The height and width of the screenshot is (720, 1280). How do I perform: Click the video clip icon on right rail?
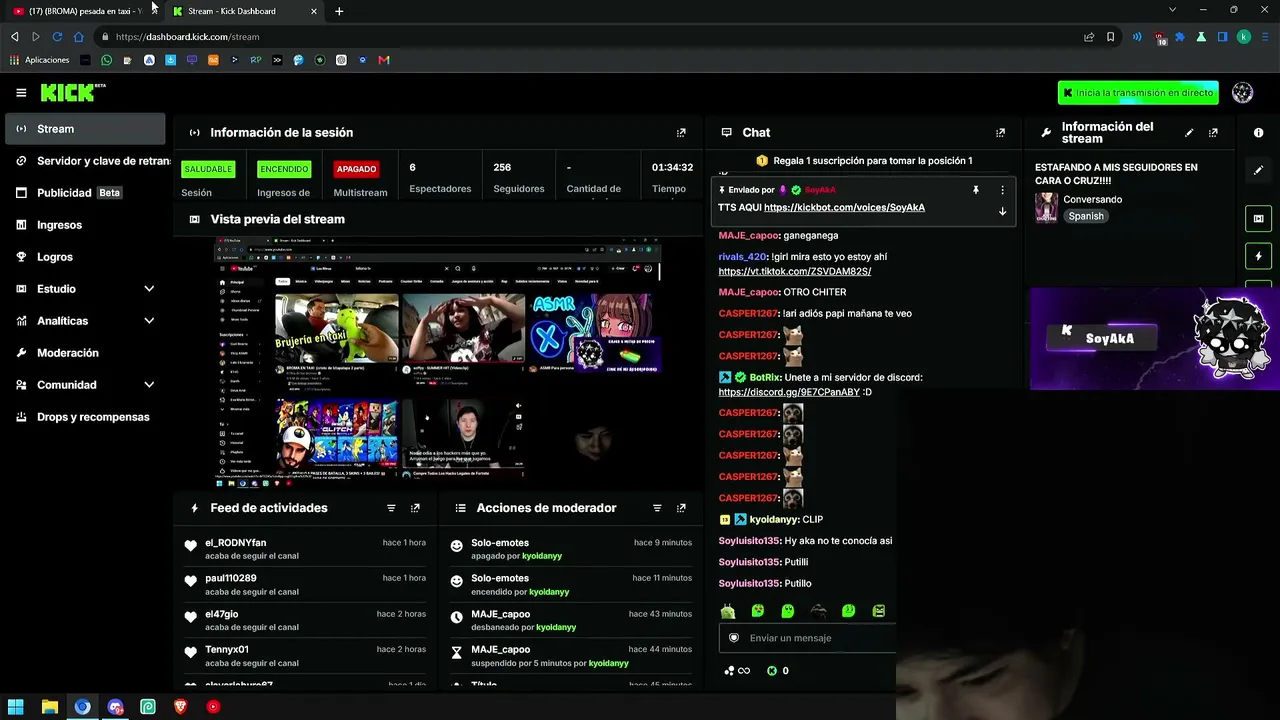click(1258, 218)
